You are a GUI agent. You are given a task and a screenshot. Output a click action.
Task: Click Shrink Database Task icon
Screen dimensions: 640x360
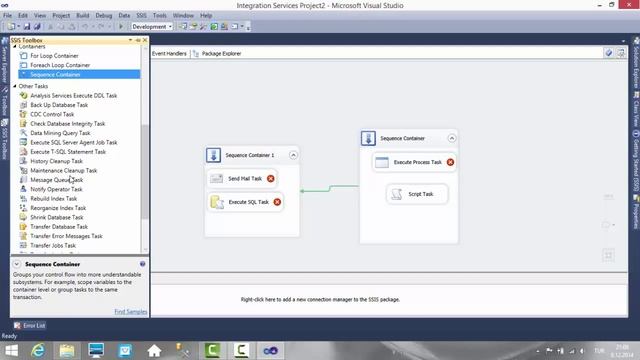click(x=24, y=217)
